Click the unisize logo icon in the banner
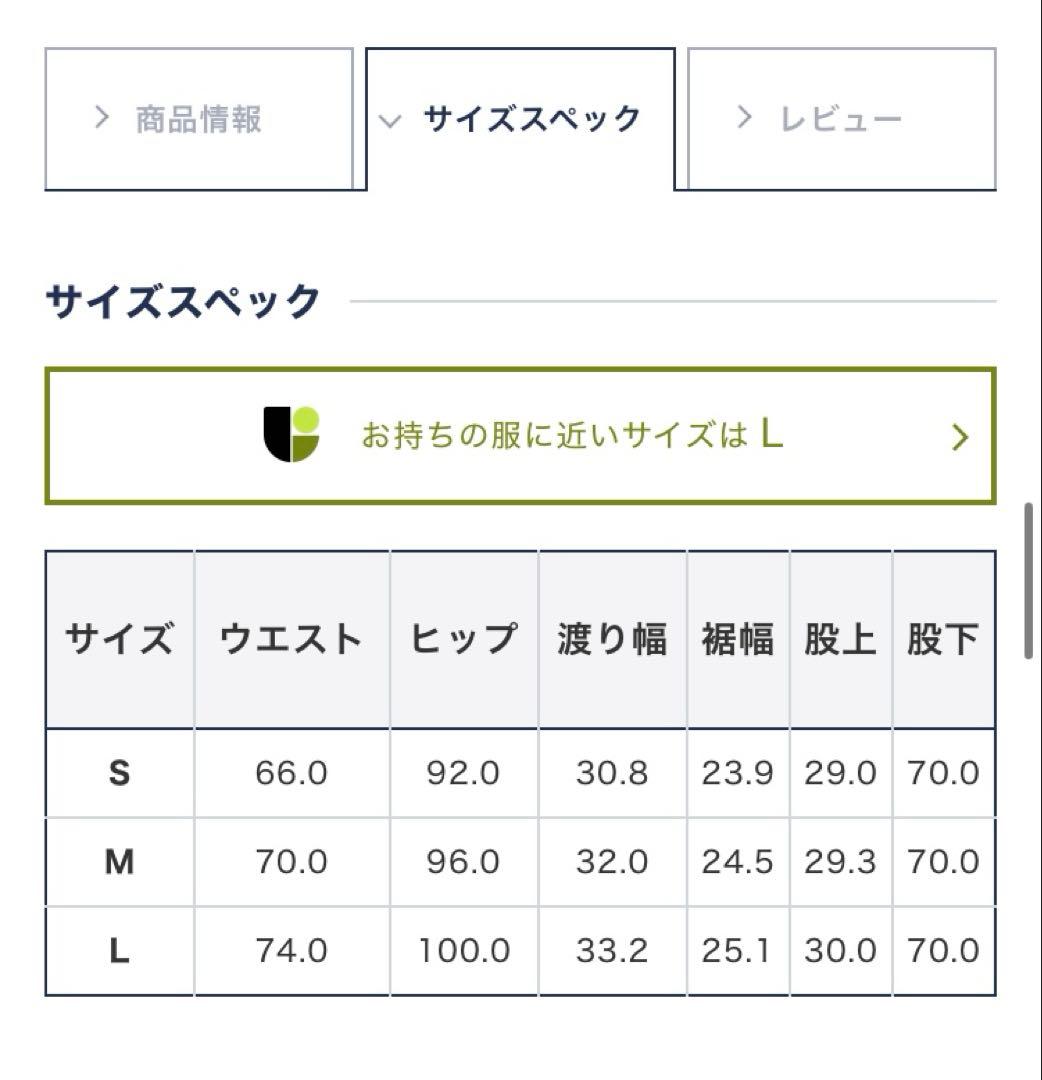The height and width of the screenshot is (1080, 1042). (x=289, y=435)
